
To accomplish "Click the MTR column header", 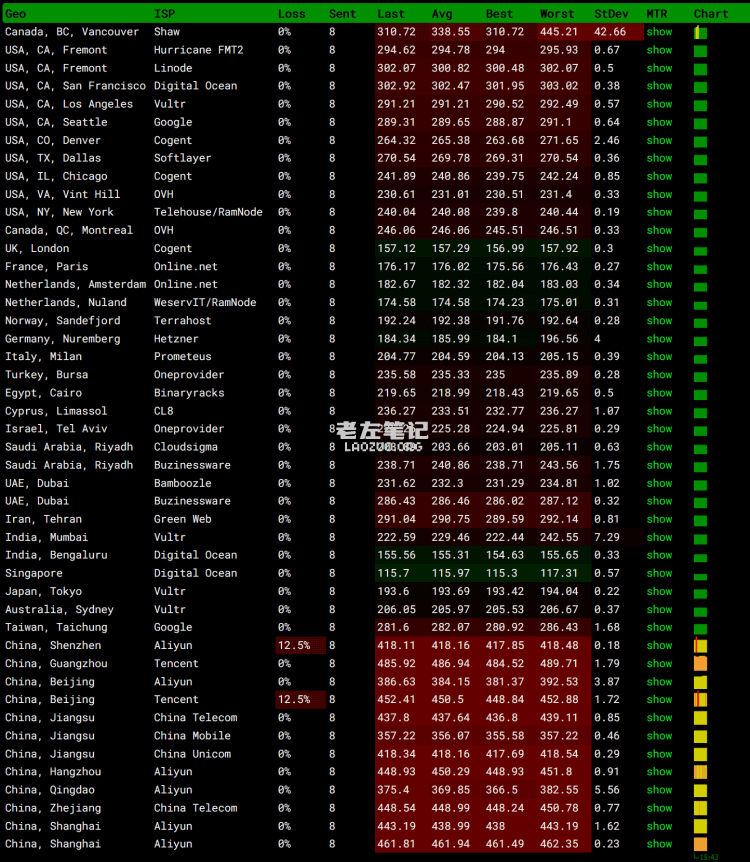I will click(657, 14).
